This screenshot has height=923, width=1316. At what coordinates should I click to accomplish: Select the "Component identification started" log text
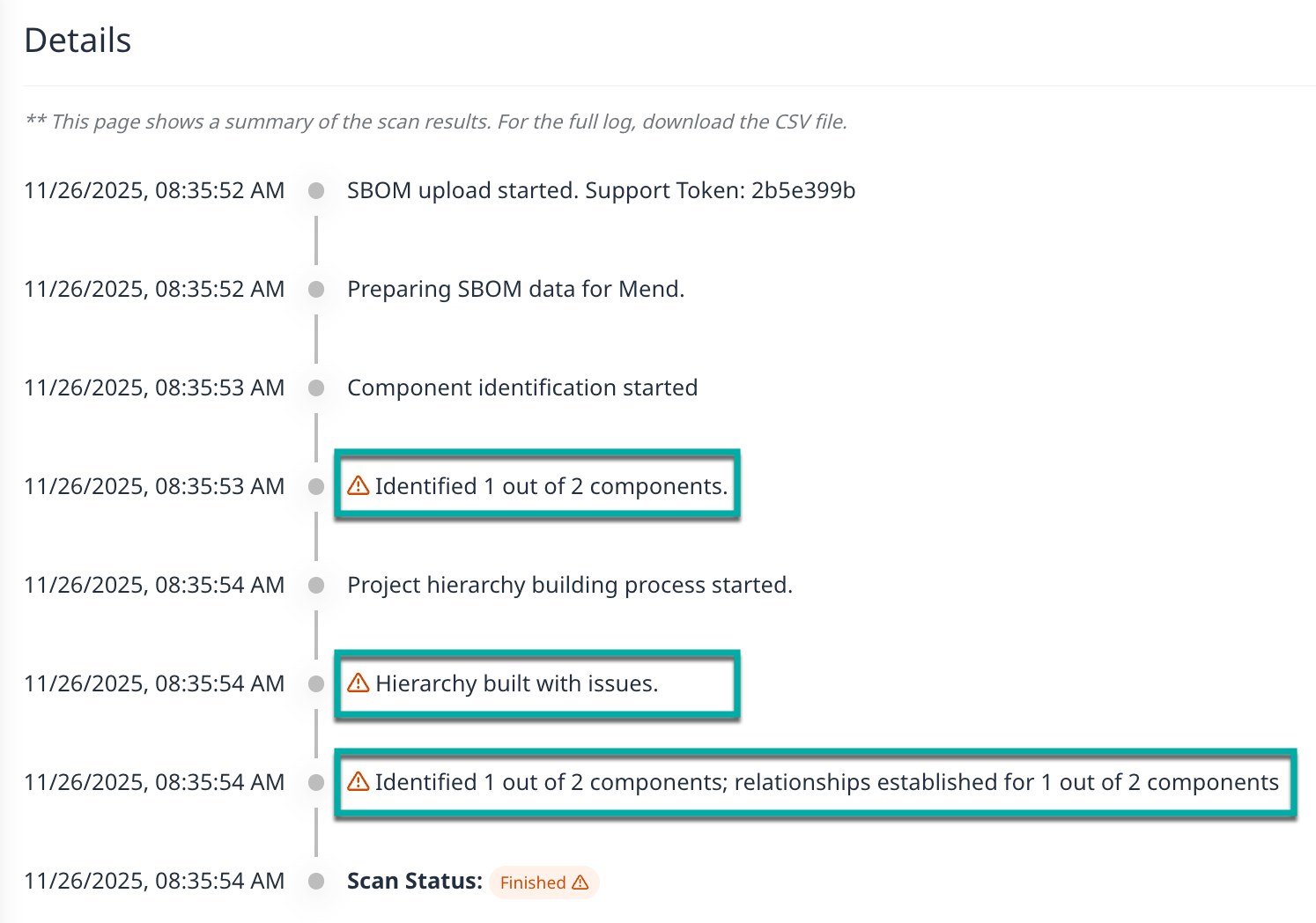click(x=521, y=388)
